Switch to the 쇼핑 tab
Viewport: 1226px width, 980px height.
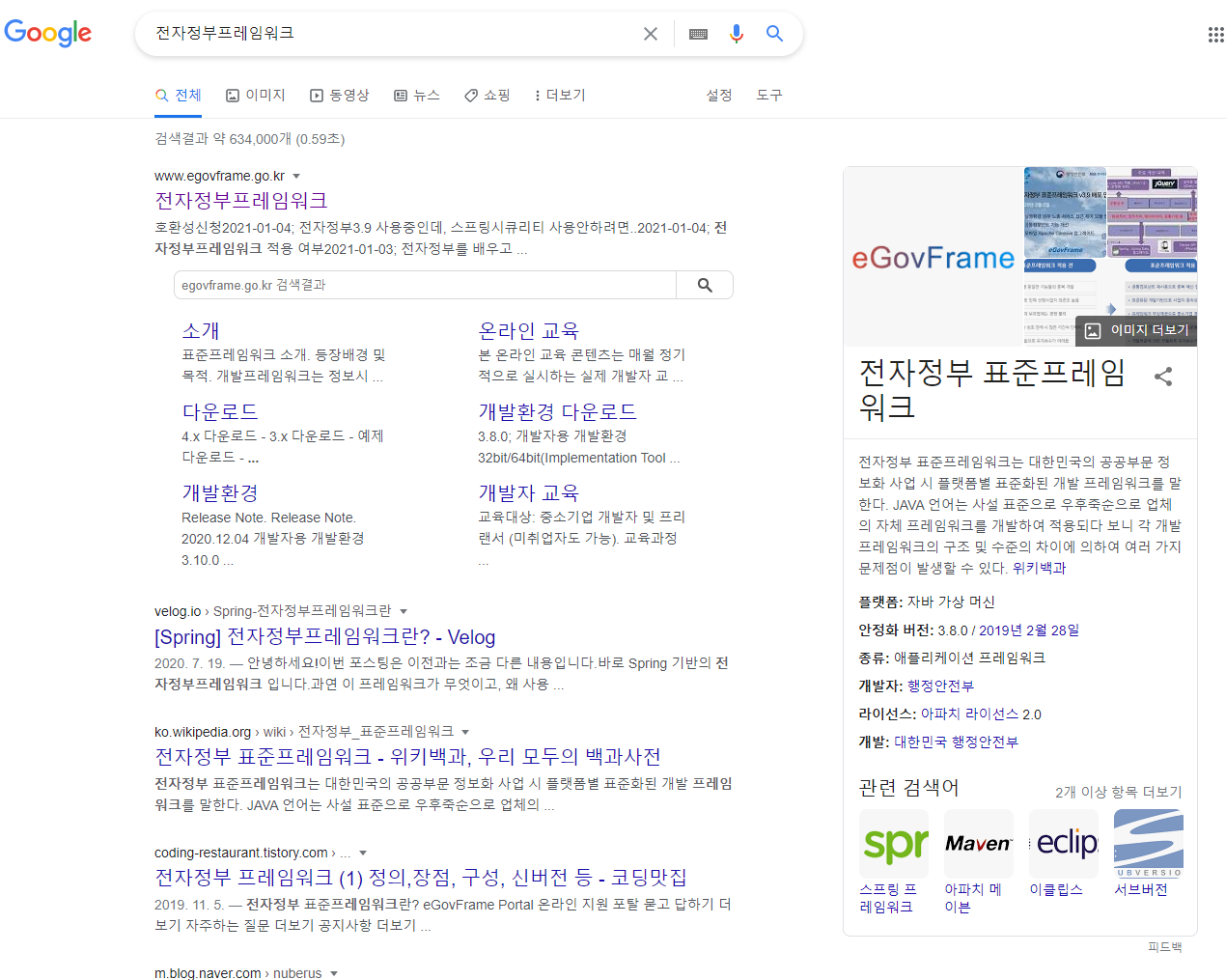click(488, 95)
